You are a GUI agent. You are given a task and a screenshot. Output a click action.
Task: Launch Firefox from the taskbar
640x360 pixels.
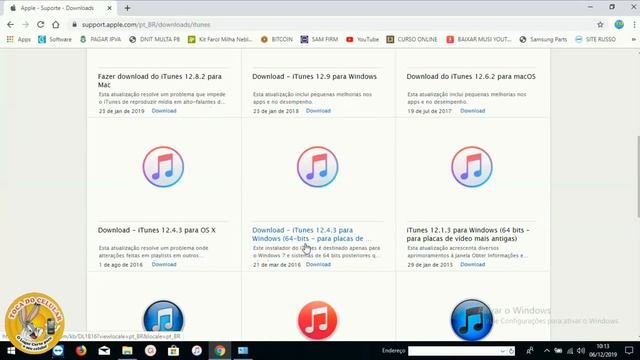click(x=81, y=351)
